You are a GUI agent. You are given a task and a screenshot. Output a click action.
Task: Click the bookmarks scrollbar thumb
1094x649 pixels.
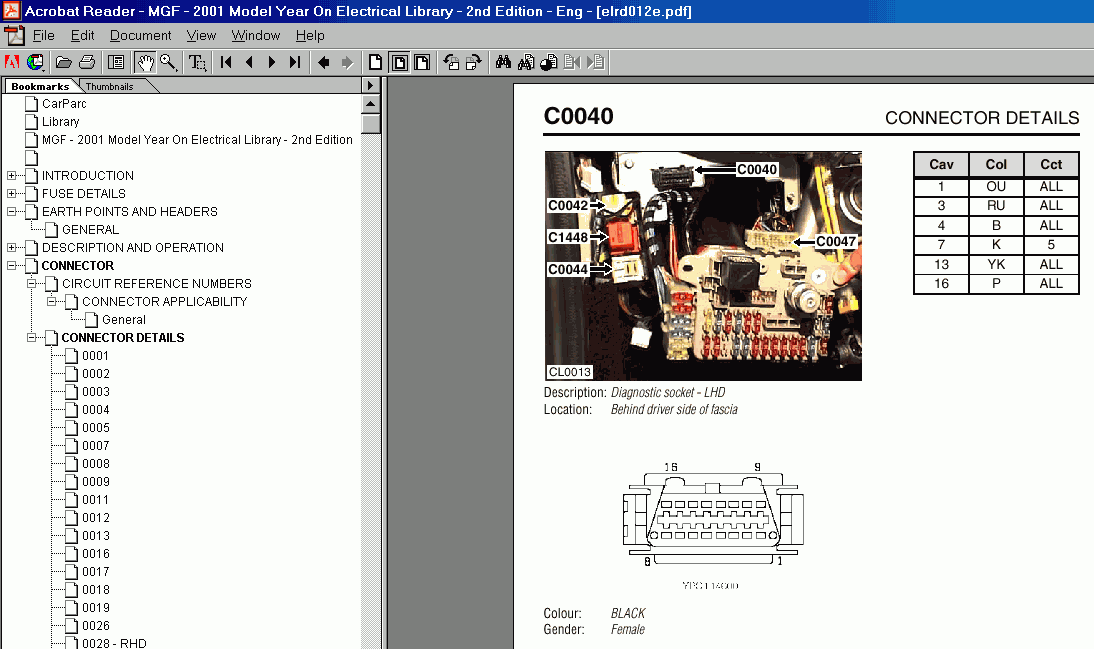tap(370, 124)
